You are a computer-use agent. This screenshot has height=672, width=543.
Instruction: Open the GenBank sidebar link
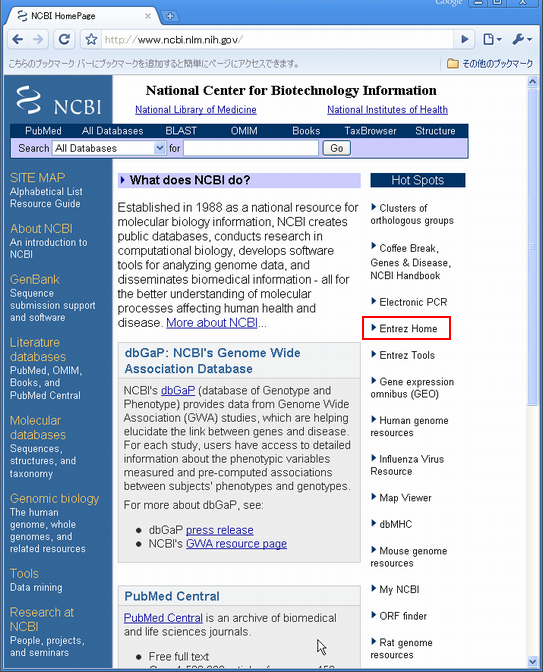pyautogui.click(x=35, y=279)
